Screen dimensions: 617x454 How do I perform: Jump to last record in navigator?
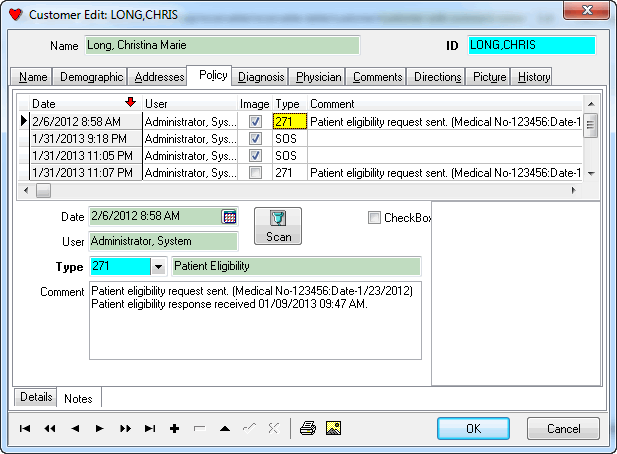[x=150, y=428]
